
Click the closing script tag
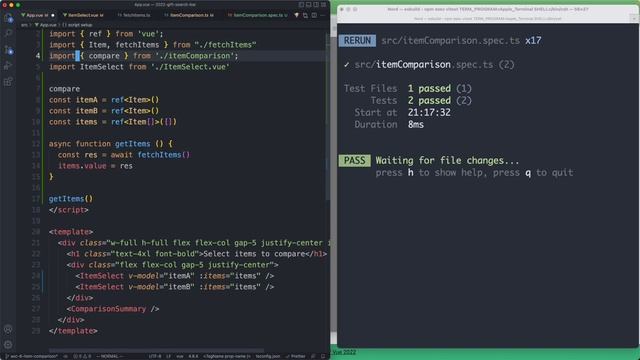point(69,210)
